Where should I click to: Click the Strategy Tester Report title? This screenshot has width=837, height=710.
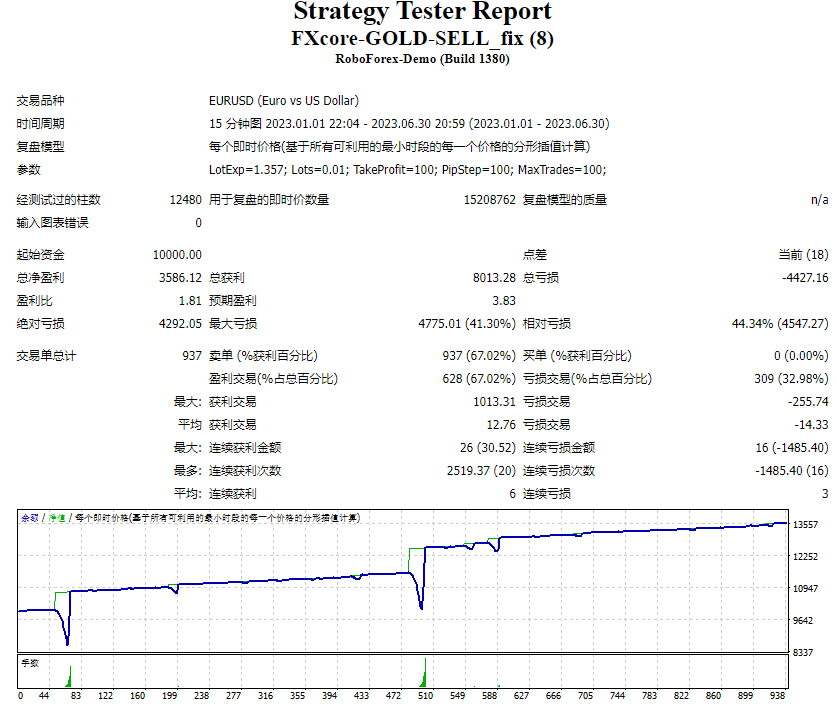pos(417,13)
